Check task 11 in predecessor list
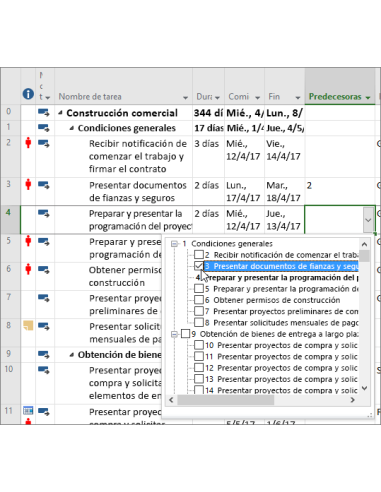This screenshot has width=381, height=492. [x=199, y=356]
